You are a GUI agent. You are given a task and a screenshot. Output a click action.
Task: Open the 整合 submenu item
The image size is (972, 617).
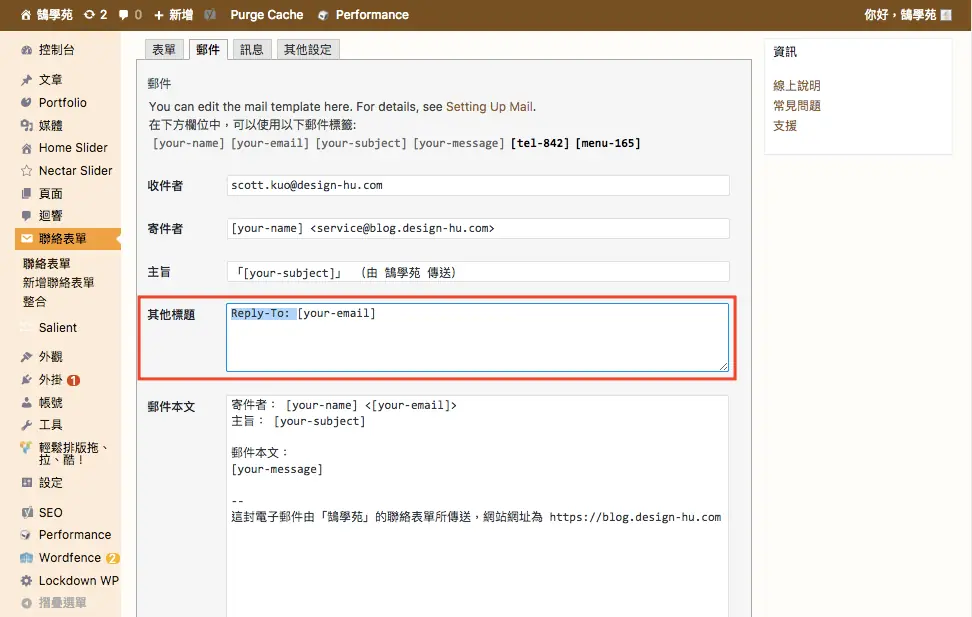pos(35,302)
